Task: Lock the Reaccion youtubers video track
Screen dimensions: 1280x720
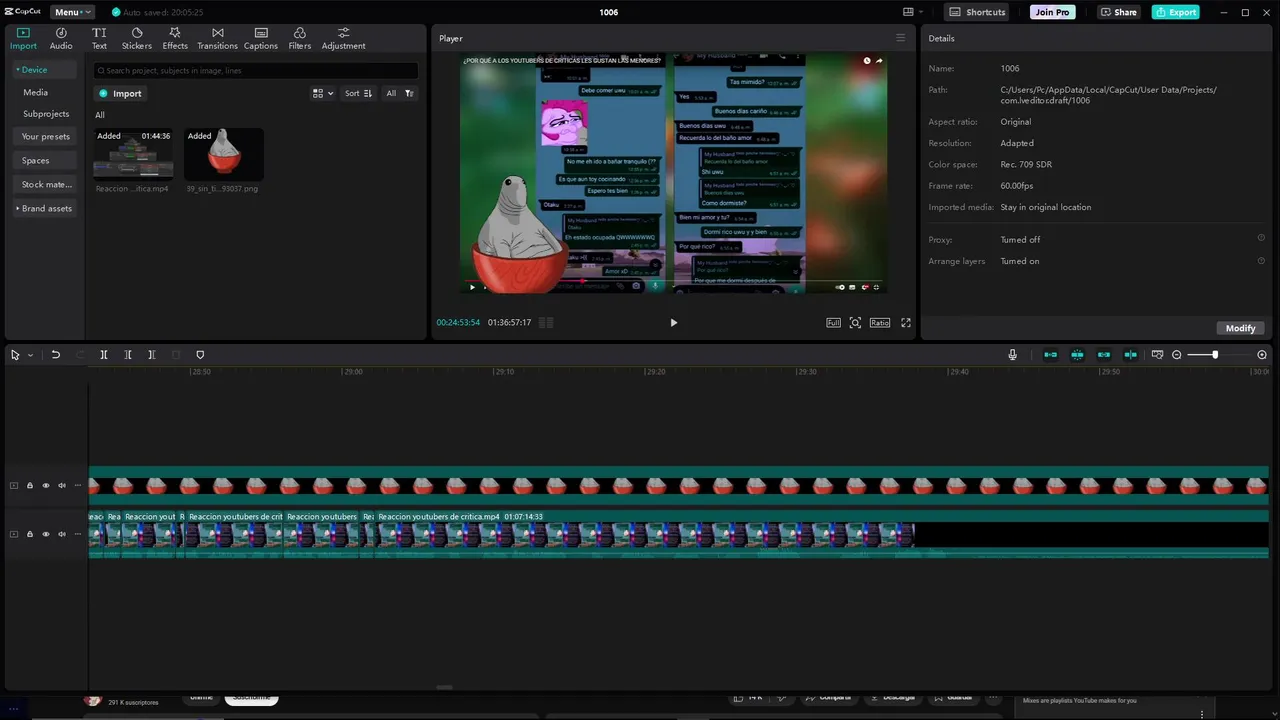Action: 30,534
